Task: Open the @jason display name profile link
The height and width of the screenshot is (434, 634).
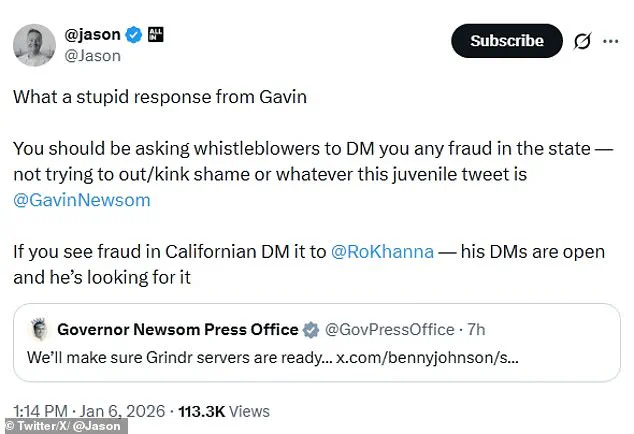Action: point(94,36)
